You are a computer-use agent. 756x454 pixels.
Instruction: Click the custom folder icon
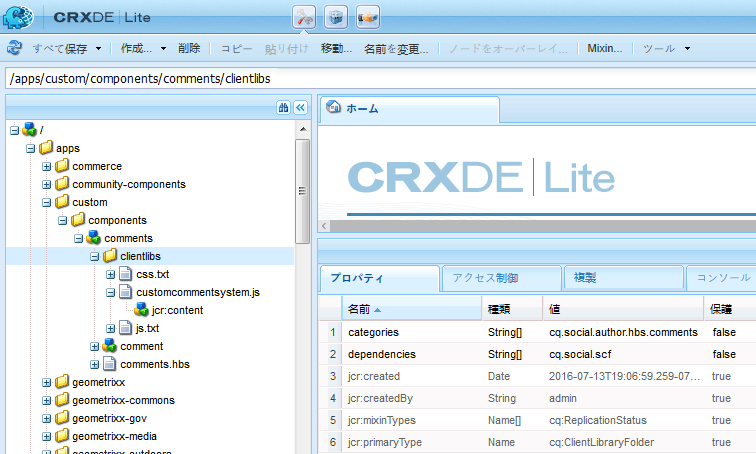62,201
